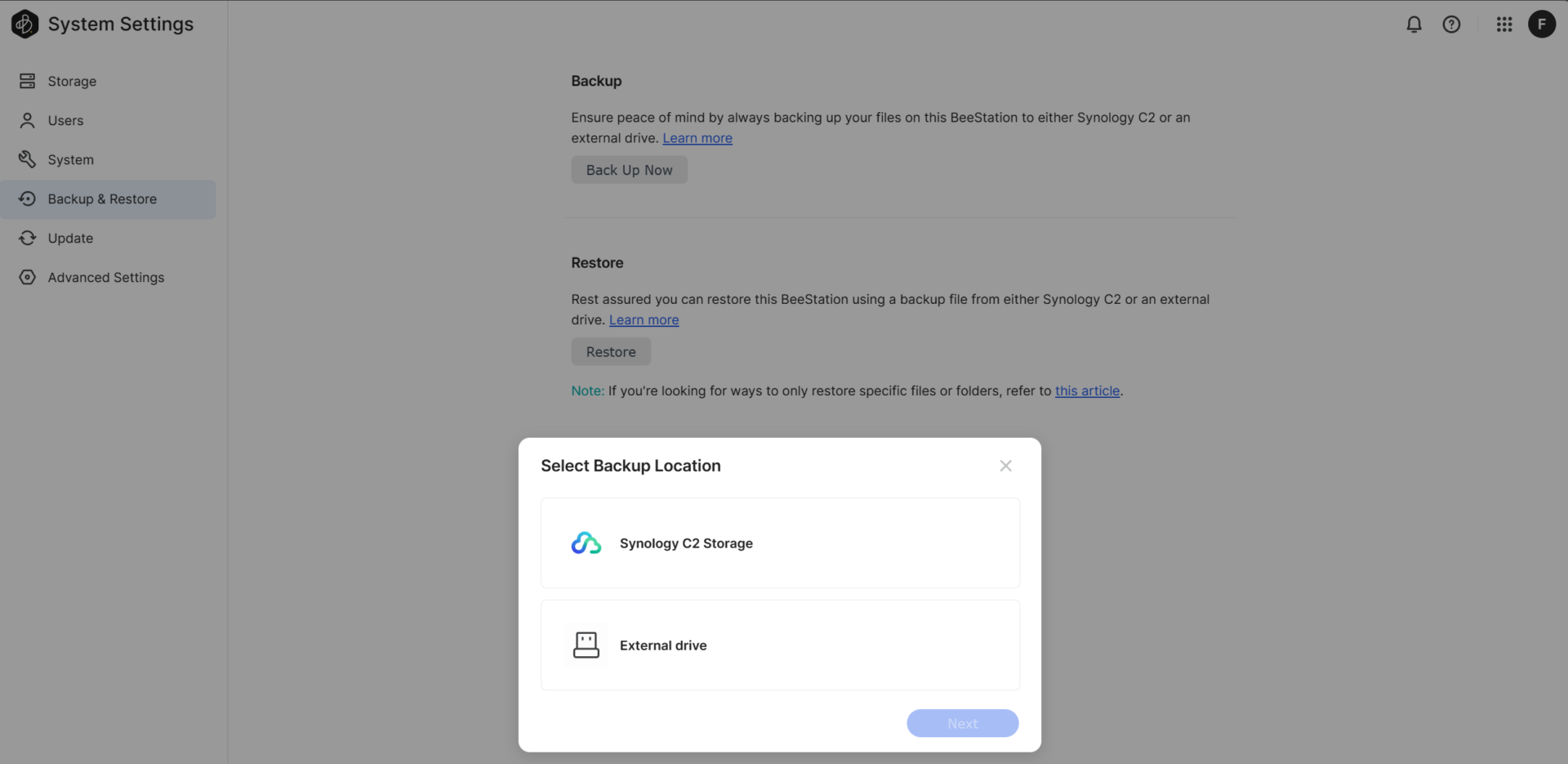This screenshot has height=764, width=1568.
Task: Click the Advanced Settings gear icon
Action: [x=28, y=277]
